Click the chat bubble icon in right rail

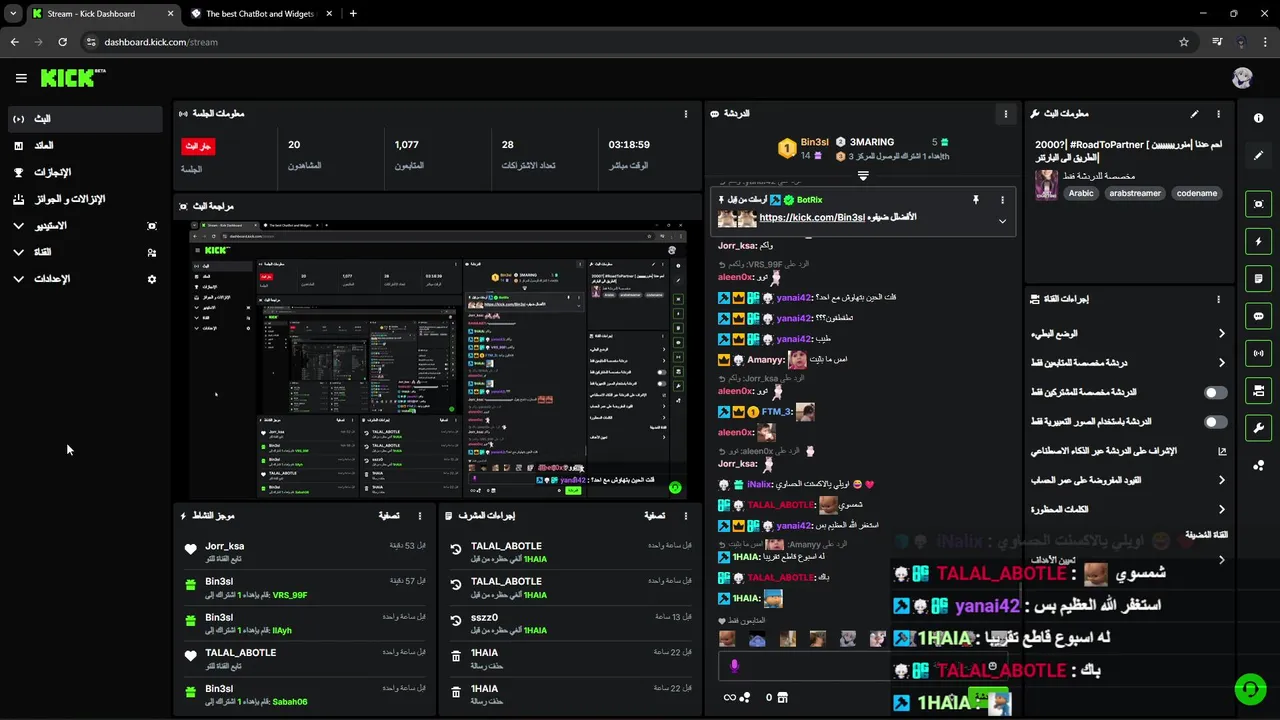[x=1259, y=316]
